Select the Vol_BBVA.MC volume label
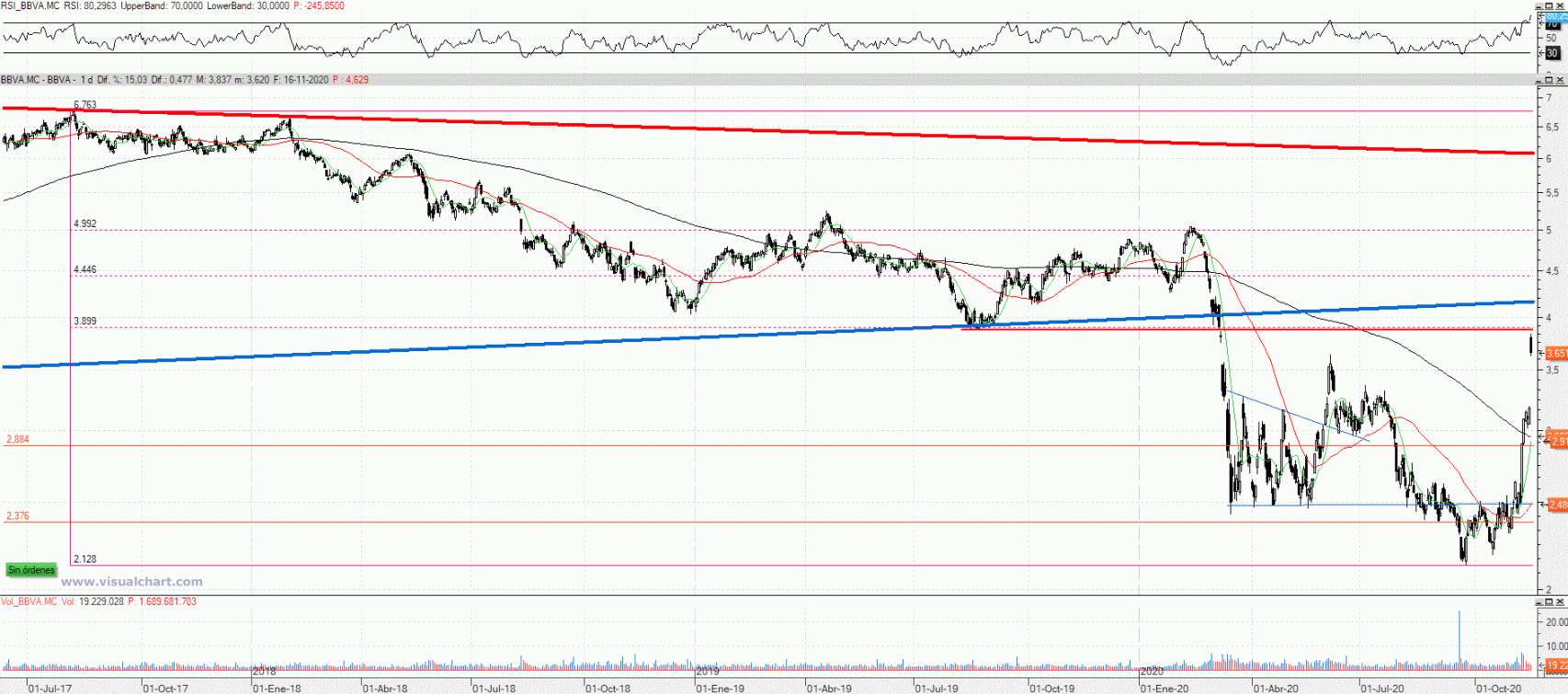 [29, 602]
